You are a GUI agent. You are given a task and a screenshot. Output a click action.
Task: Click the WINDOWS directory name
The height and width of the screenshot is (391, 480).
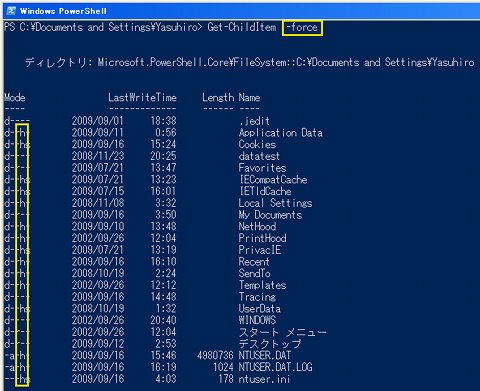click(257, 320)
